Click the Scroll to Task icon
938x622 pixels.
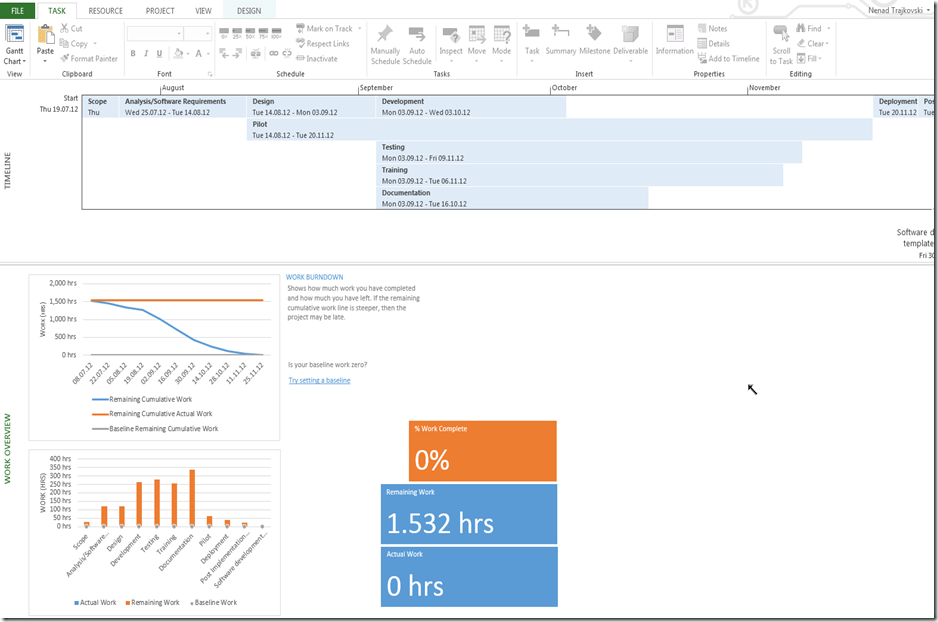point(781,36)
